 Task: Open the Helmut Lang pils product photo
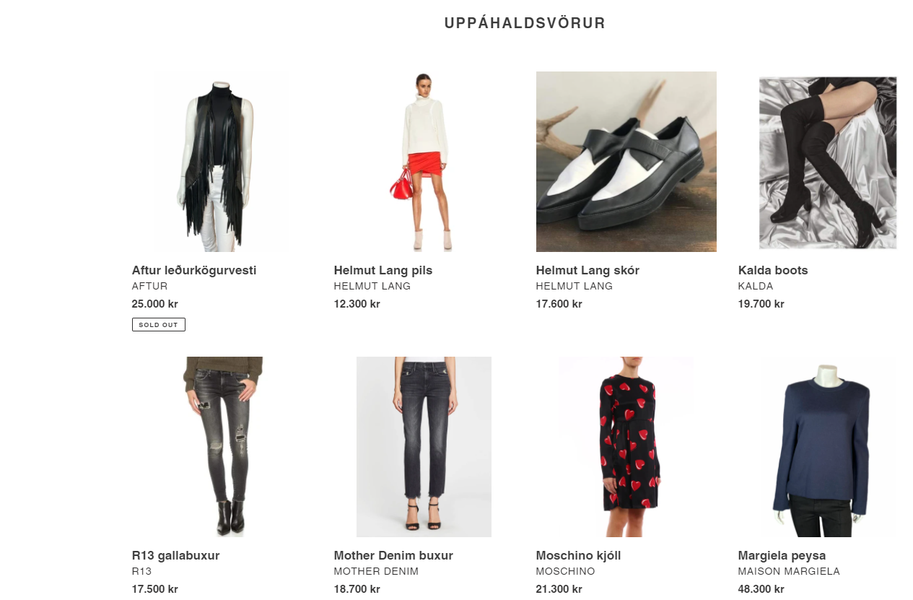[x=424, y=161]
